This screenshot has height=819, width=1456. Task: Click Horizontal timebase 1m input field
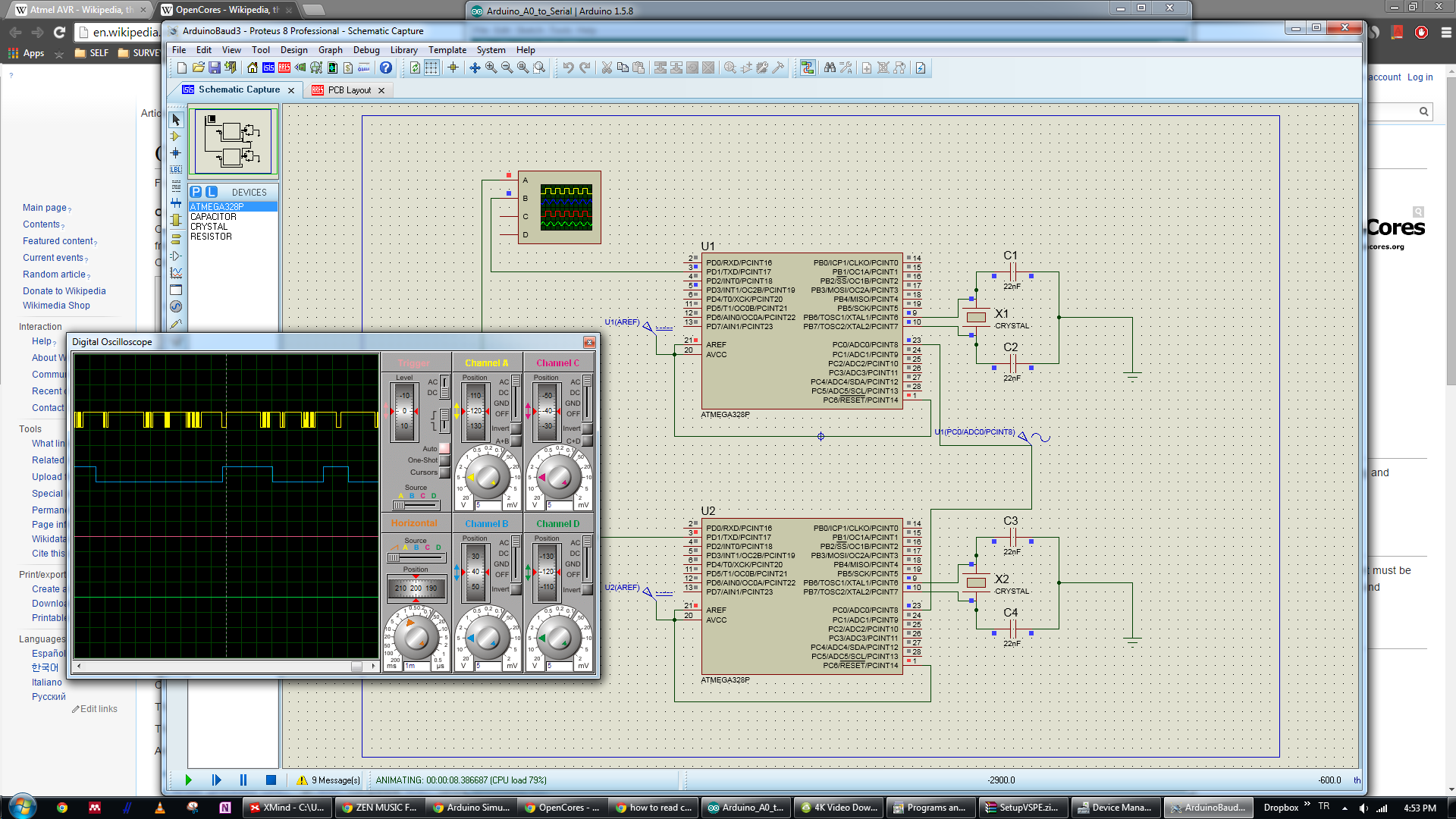tap(416, 666)
